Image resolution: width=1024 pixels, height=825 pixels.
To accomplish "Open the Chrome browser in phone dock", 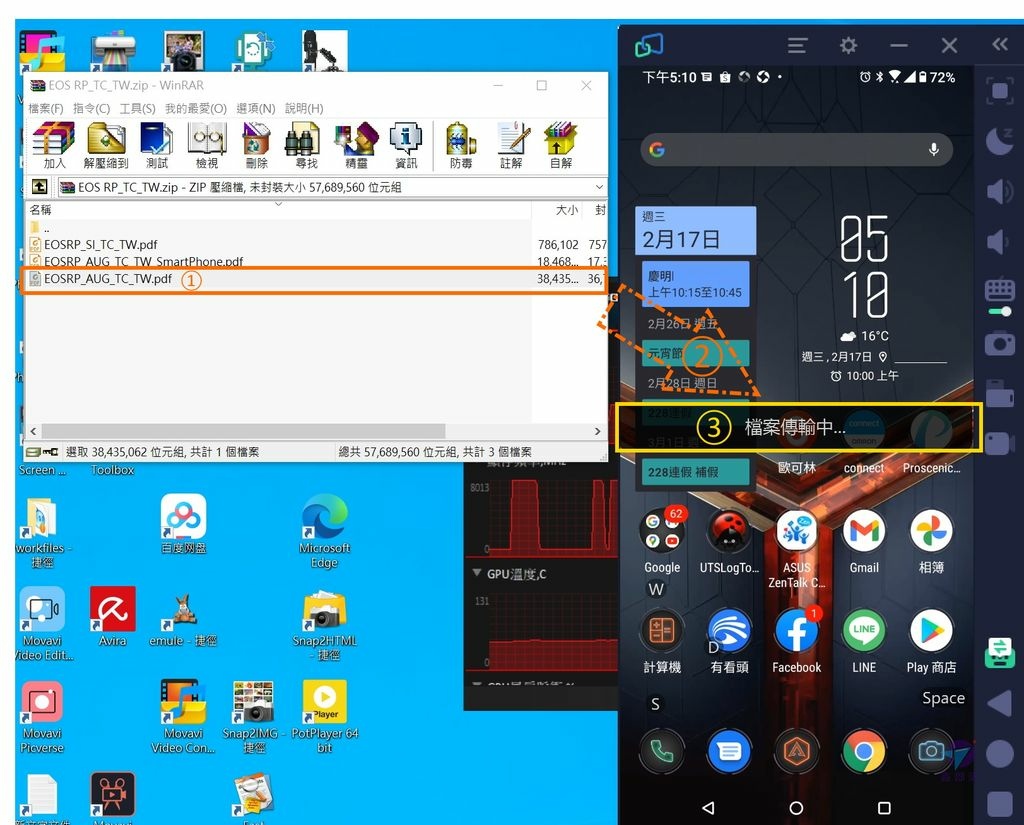I will point(864,752).
